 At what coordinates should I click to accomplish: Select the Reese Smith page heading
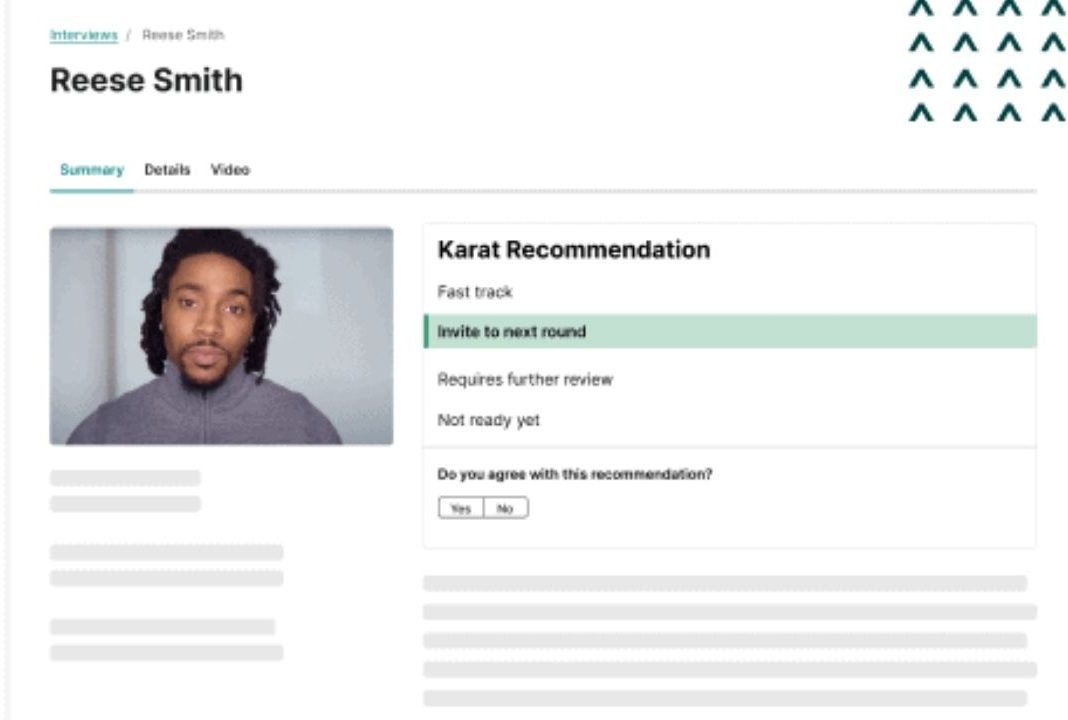[146, 80]
